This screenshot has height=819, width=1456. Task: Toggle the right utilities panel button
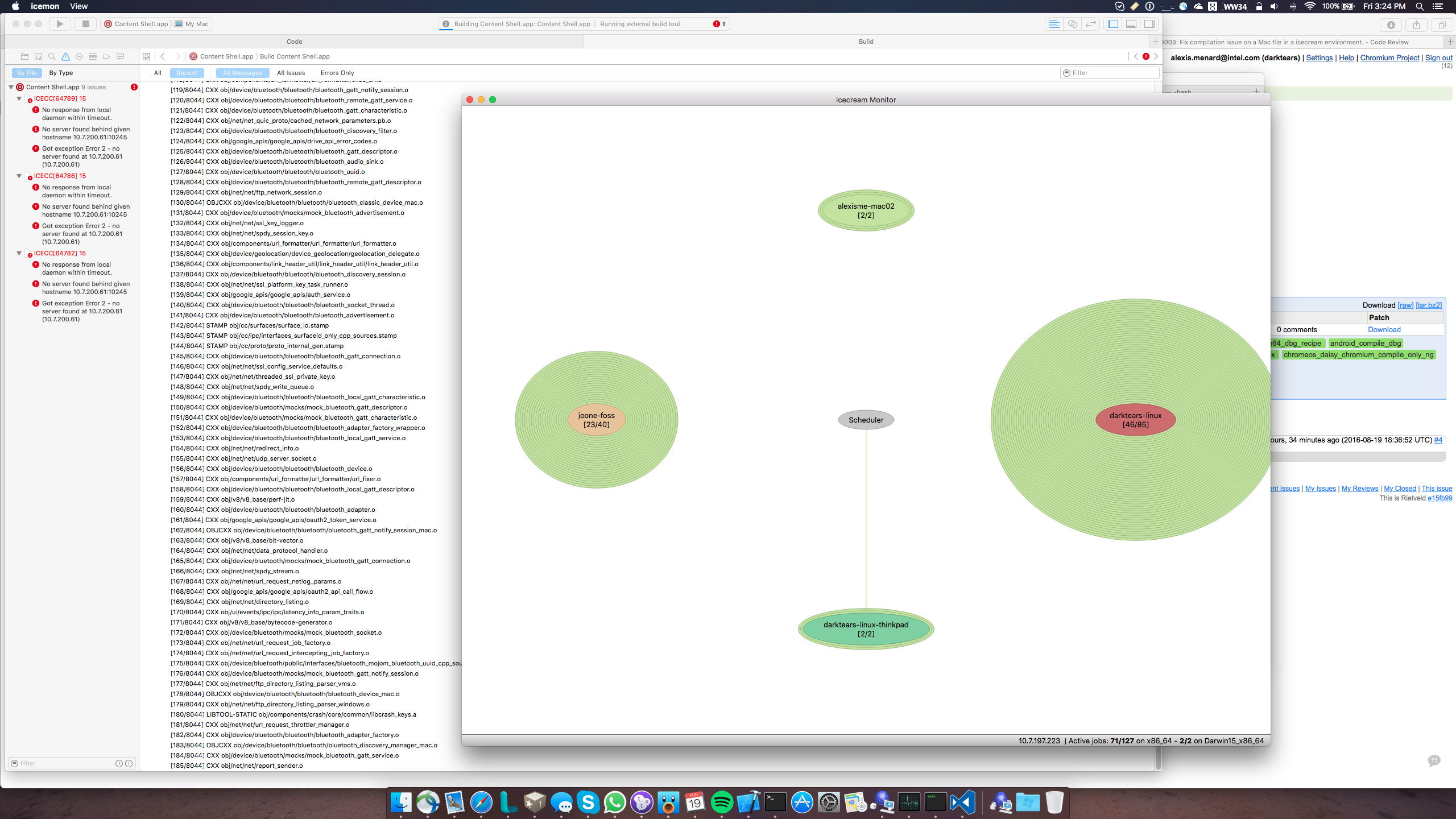pyautogui.click(x=1149, y=24)
